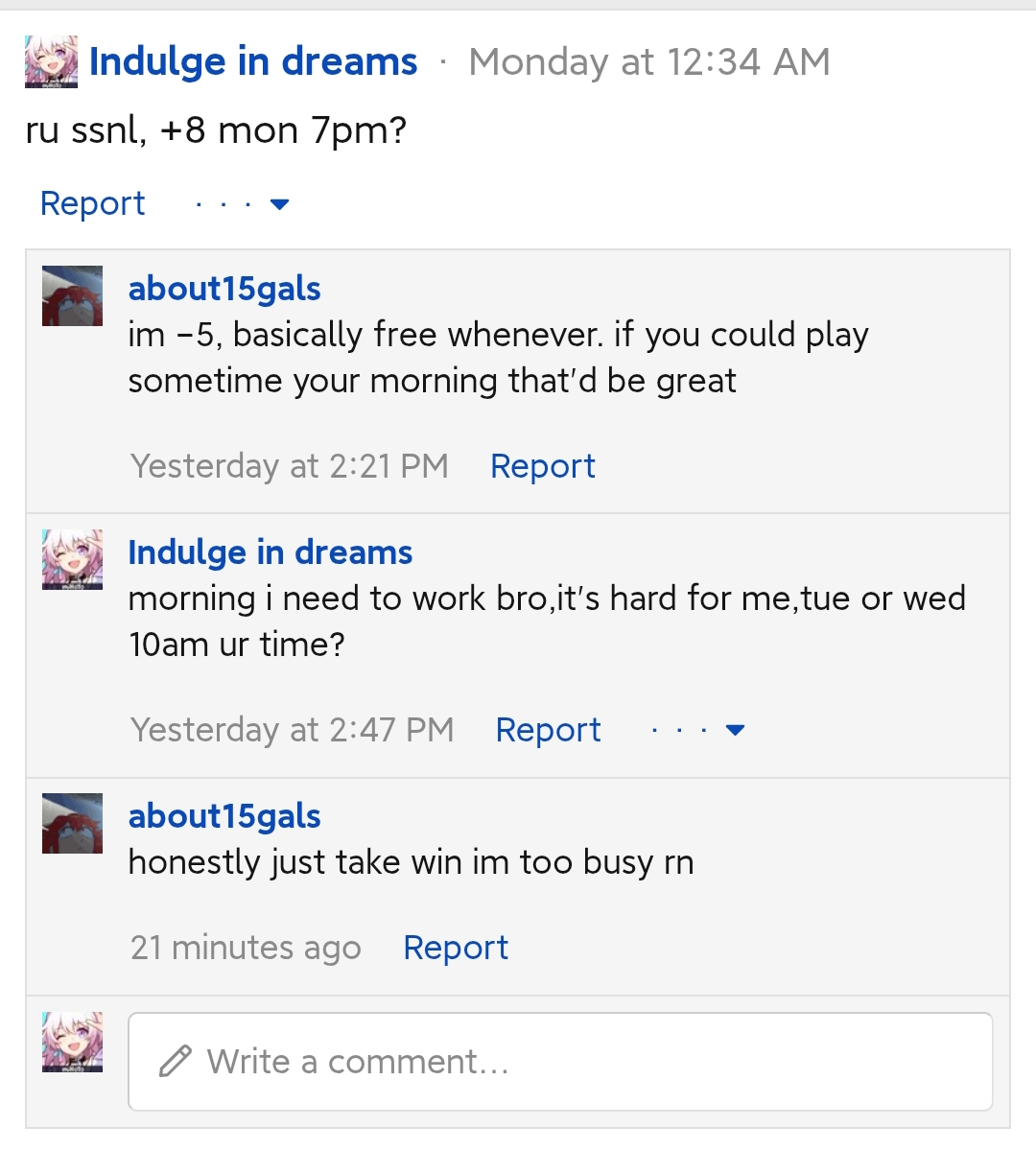Click the "Monday at 12:34 AM" post timestamp
The height and width of the screenshot is (1150, 1036).
tap(649, 62)
